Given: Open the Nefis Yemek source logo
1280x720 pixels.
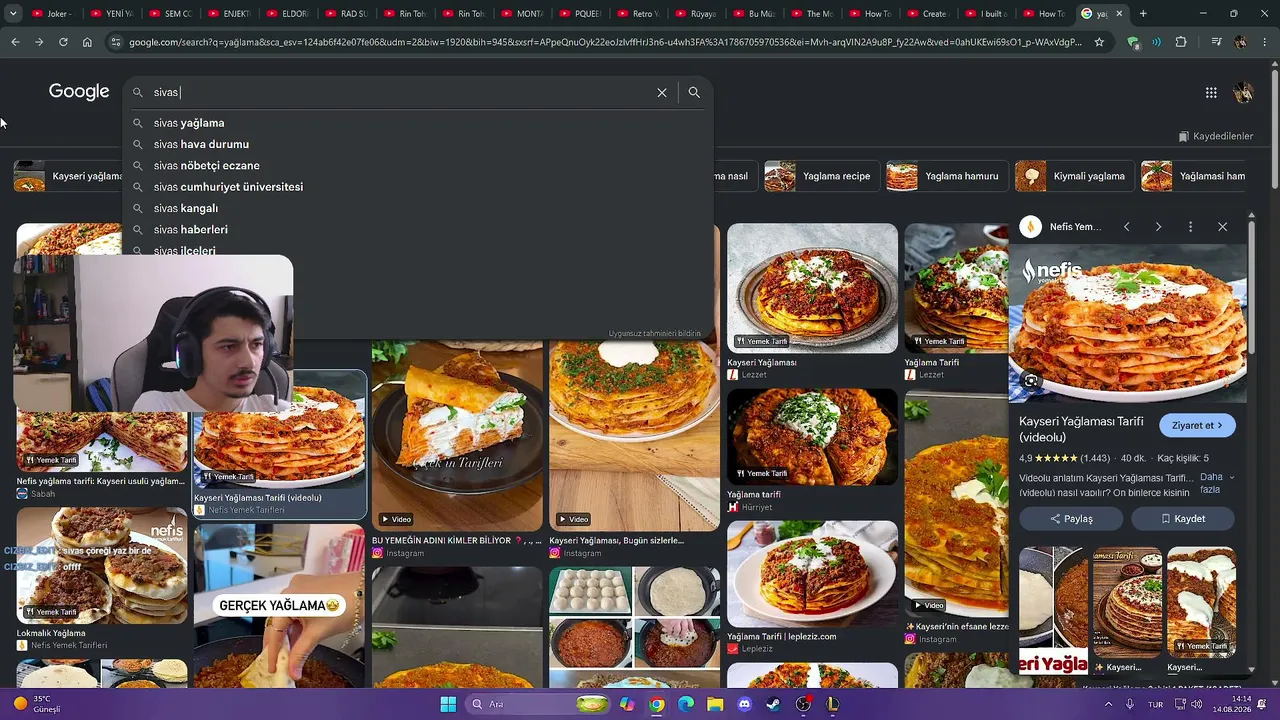Looking at the screenshot, I should coord(1030,227).
